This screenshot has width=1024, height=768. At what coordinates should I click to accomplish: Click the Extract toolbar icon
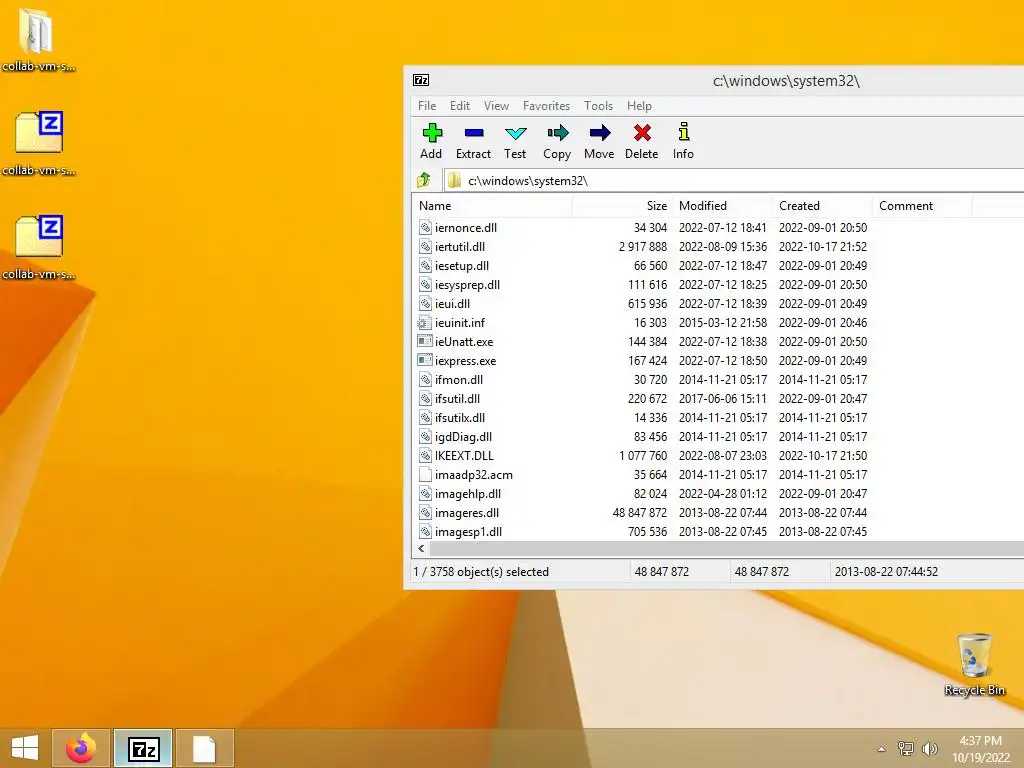coord(473,133)
